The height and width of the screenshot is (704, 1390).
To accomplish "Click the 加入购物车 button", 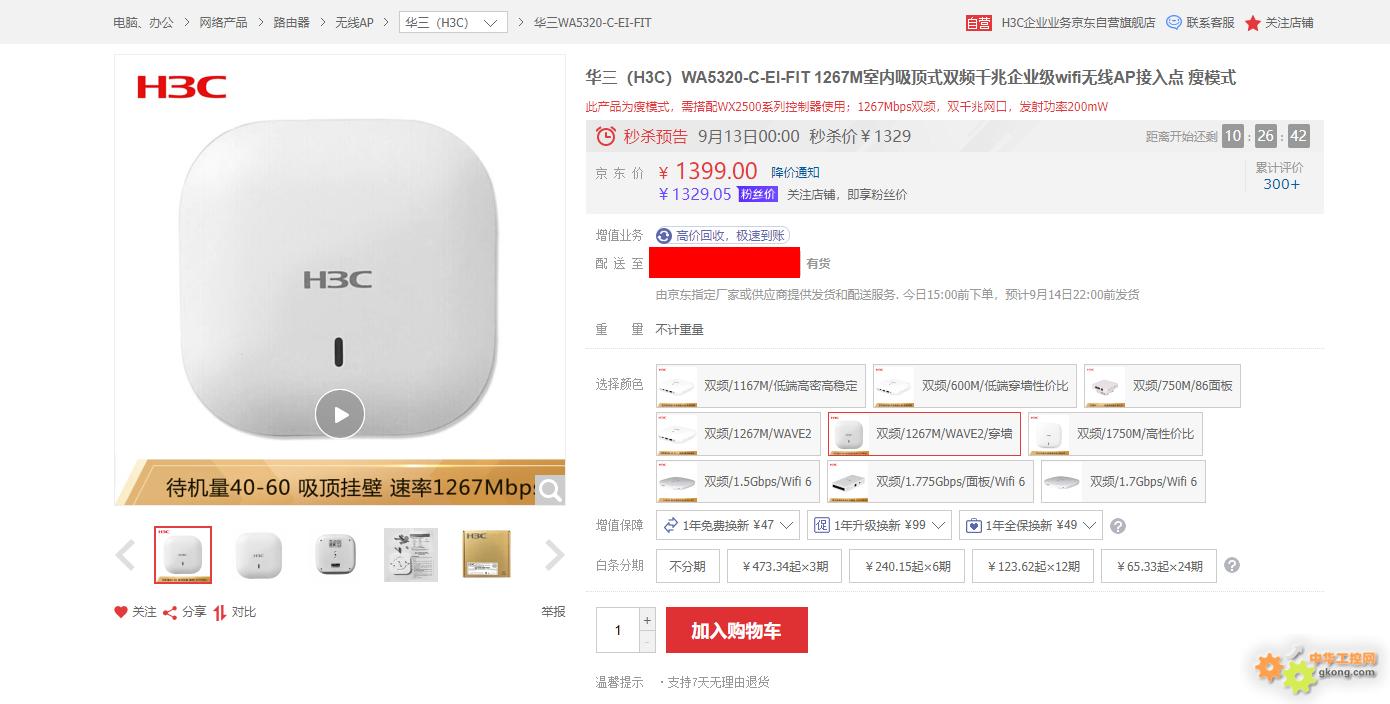I will coord(737,630).
